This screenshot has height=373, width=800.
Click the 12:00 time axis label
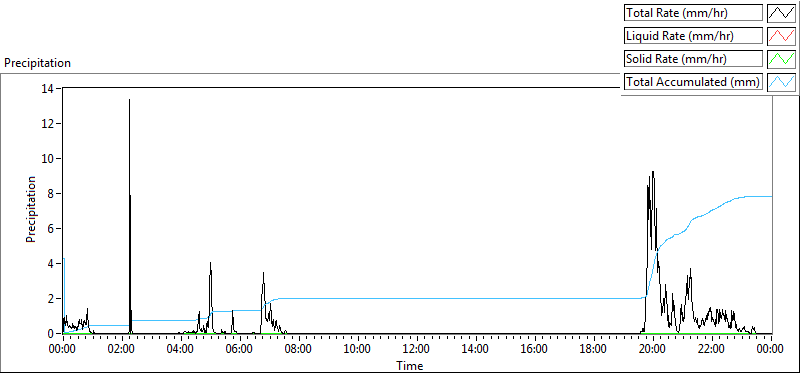417,349
